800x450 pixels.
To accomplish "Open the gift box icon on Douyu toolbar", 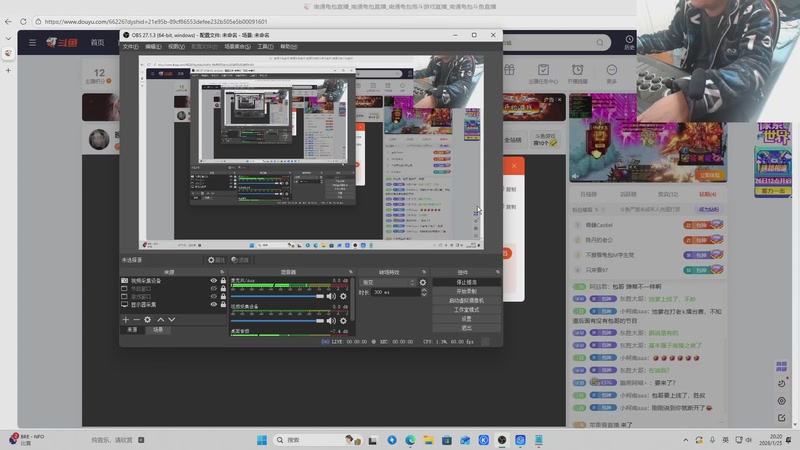I will 509,70.
